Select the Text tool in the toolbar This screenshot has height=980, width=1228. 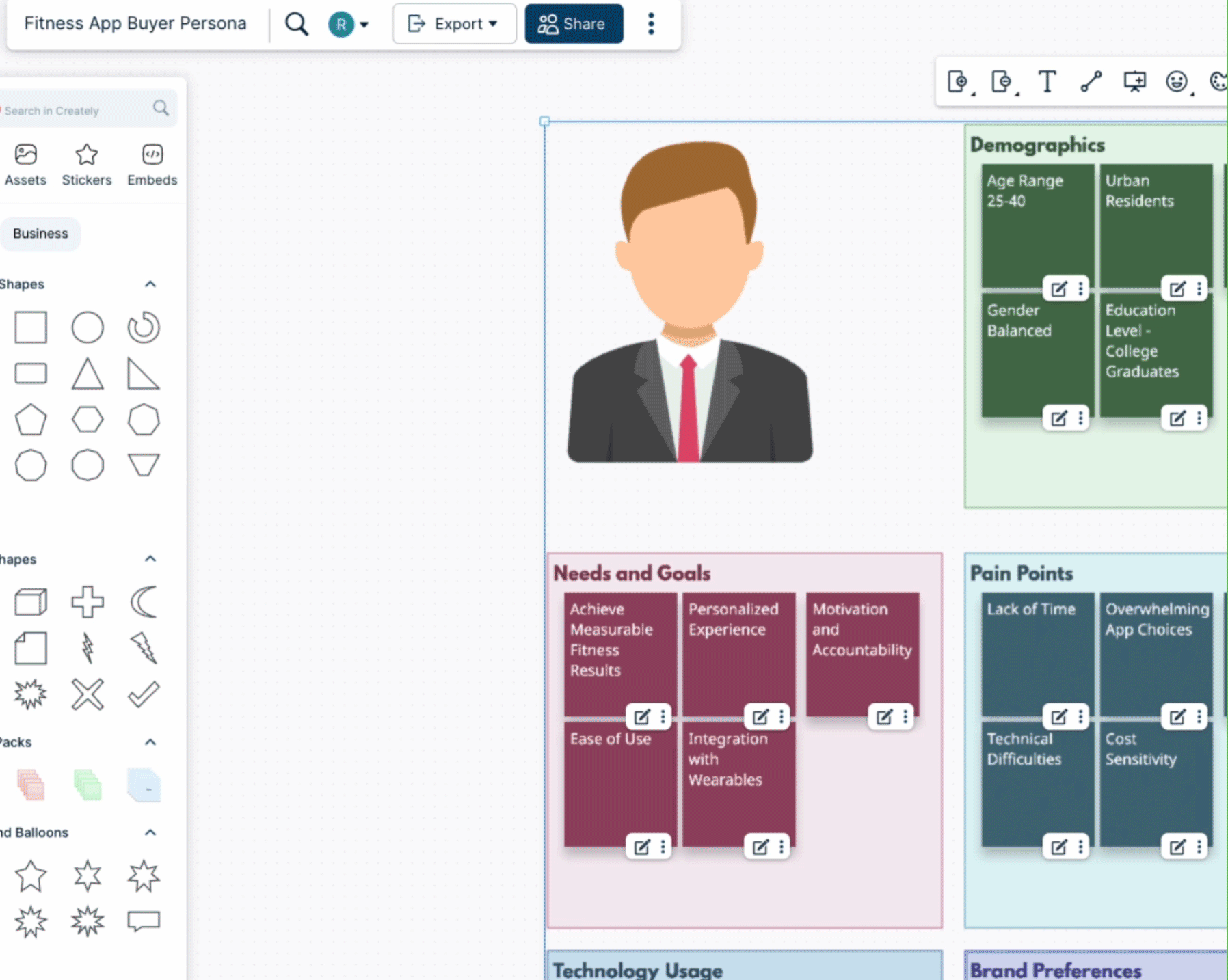pyautogui.click(x=1047, y=81)
